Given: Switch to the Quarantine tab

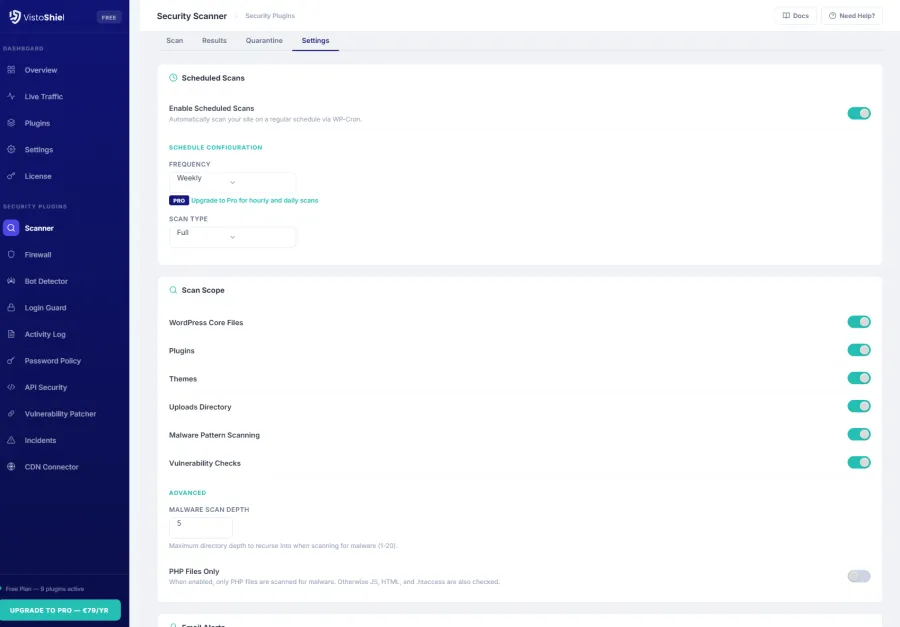Looking at the screenshot, I should pyautogui.click(x=264, y=40).
